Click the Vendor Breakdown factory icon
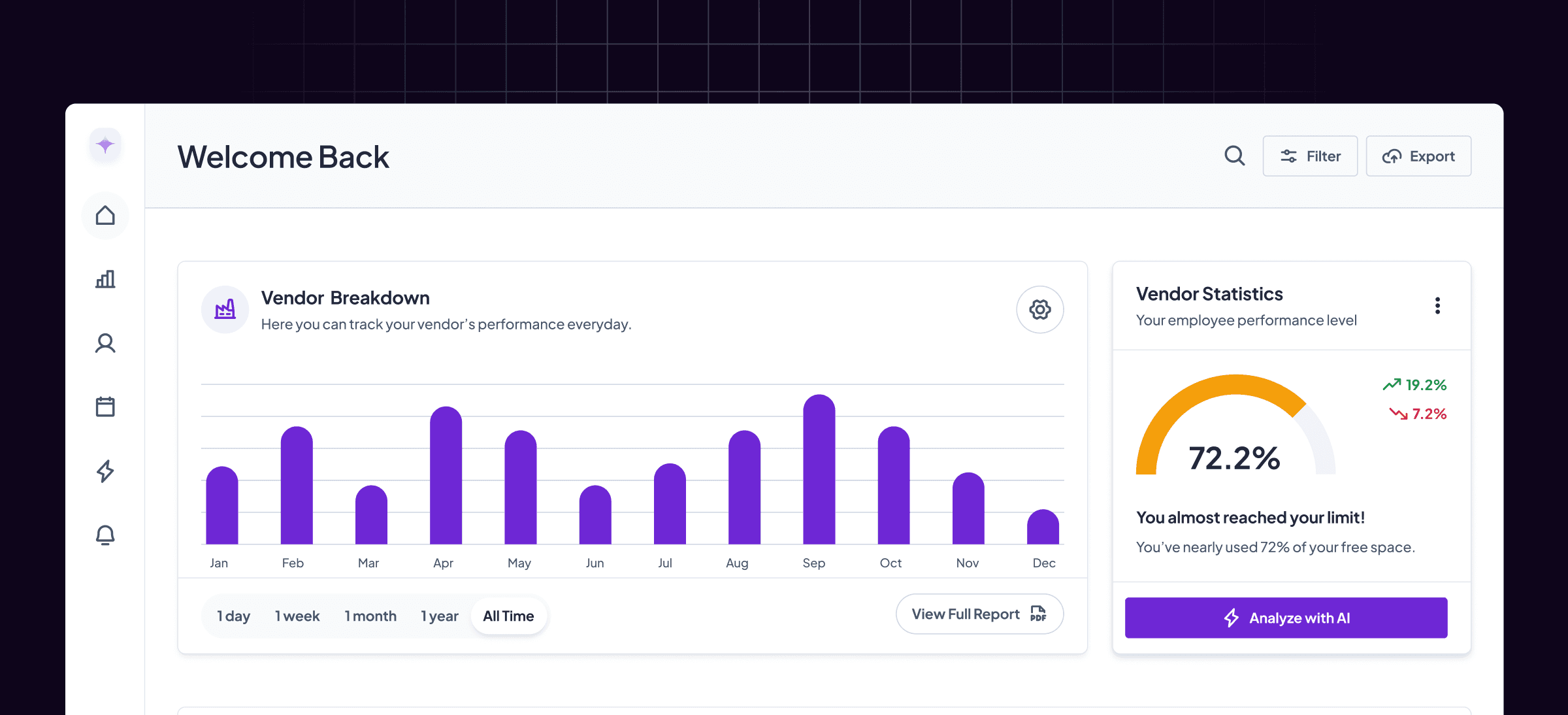 coord(225,309)
